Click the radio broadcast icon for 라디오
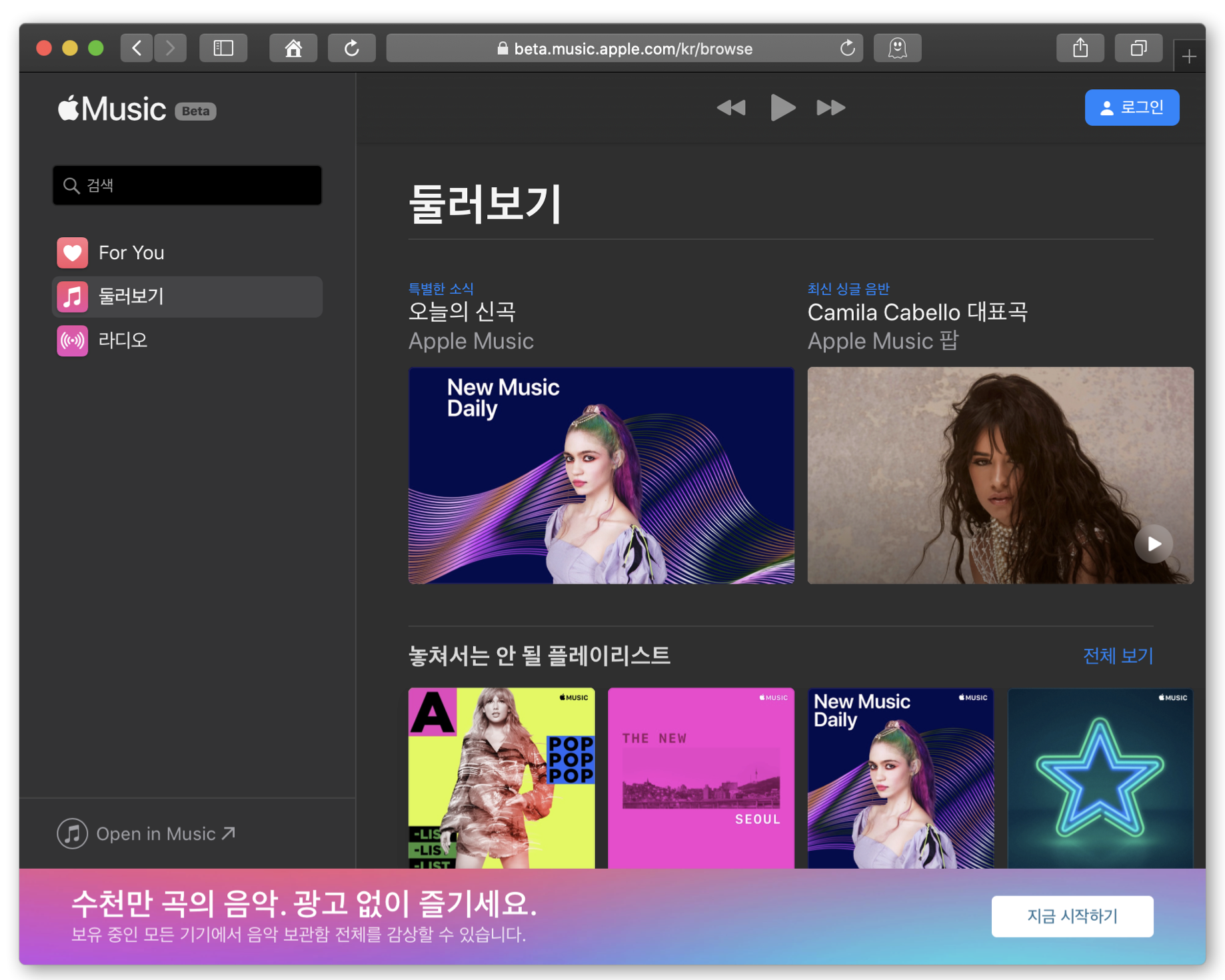The width and height of the screenshot is (1225, 980). pyautogui.click(x=72, y=340)
